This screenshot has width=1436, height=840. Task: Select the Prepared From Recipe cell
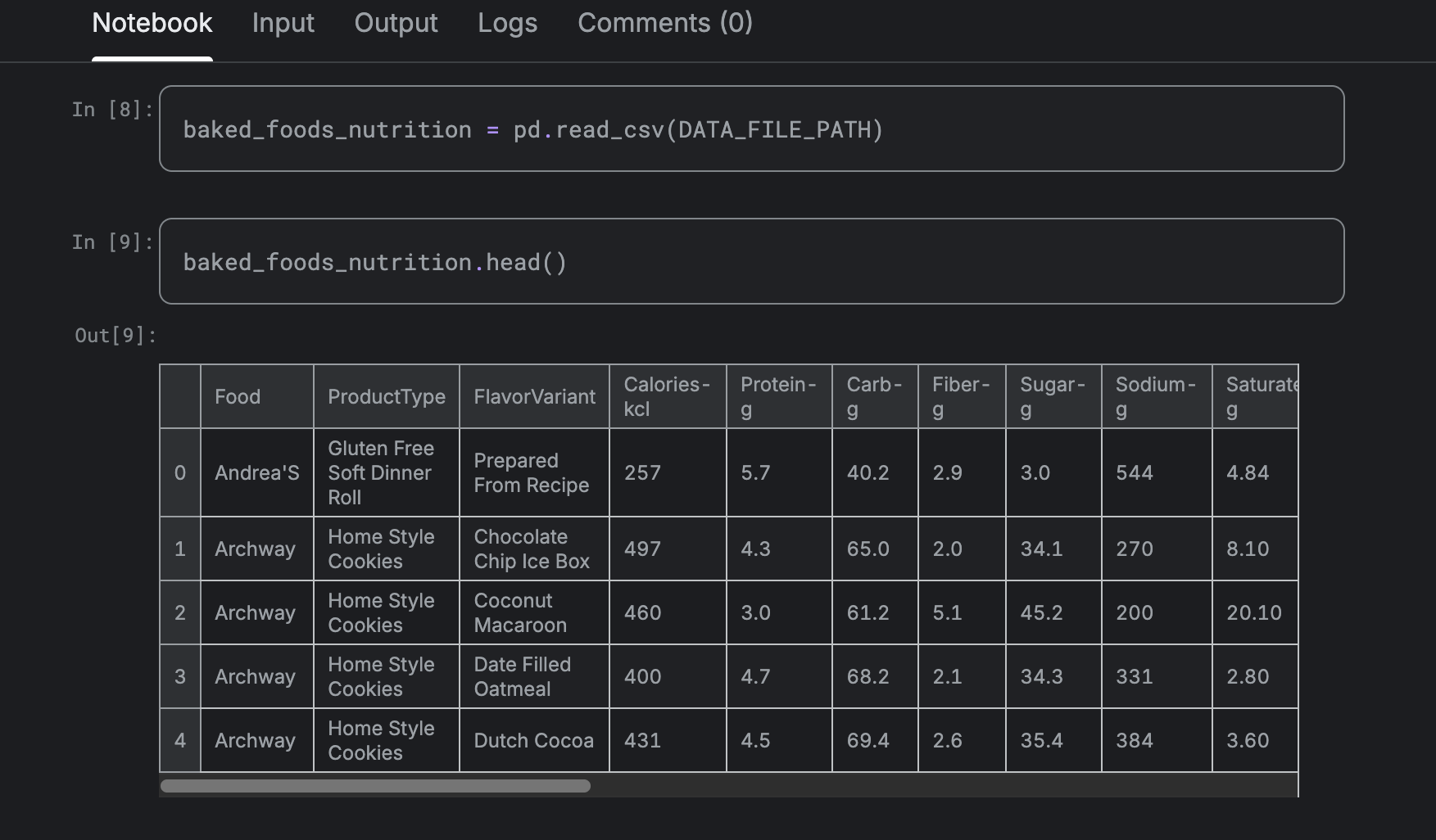[535, 472]
